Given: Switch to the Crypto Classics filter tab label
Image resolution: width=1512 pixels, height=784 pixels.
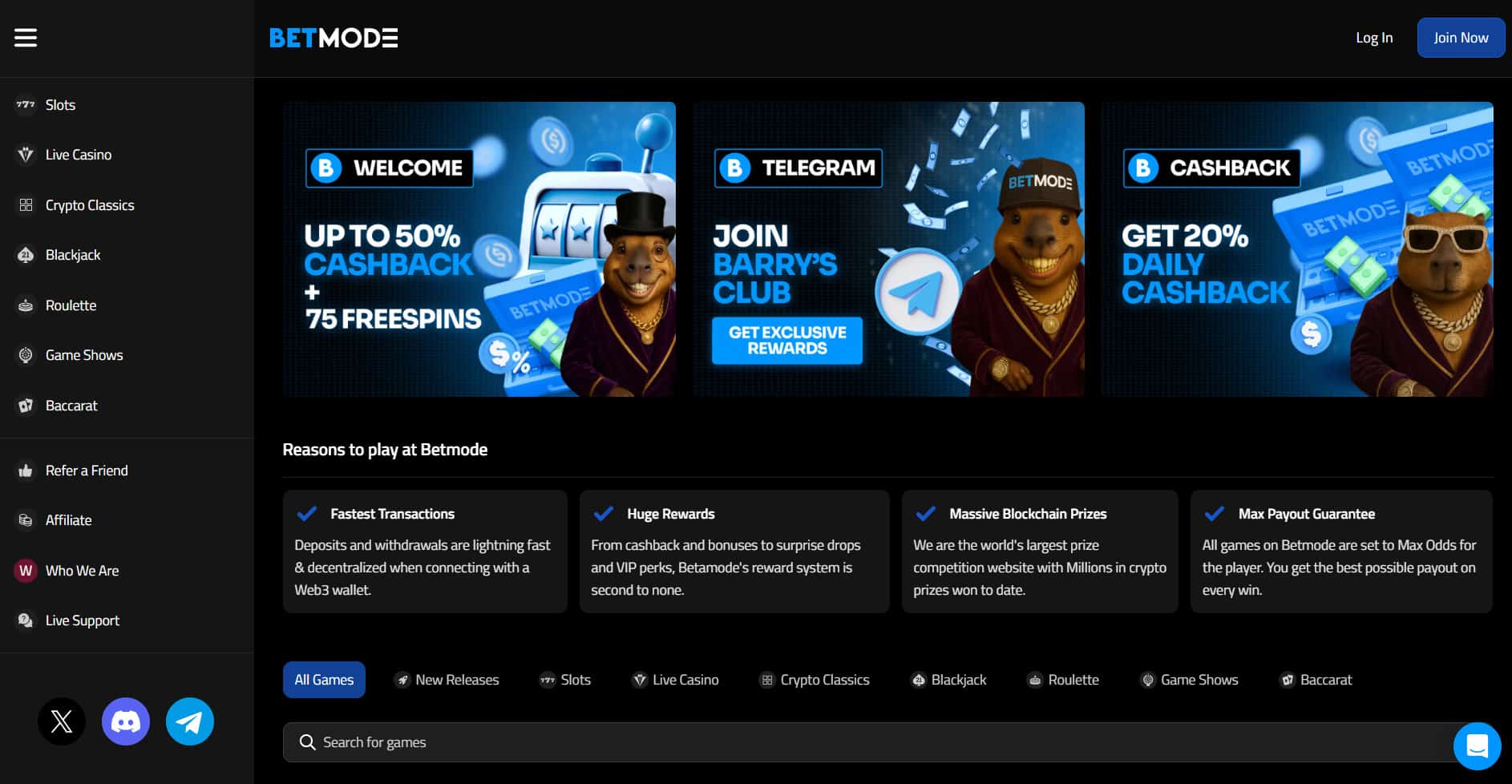Looking at the screenshot, I should pos(825,680).
